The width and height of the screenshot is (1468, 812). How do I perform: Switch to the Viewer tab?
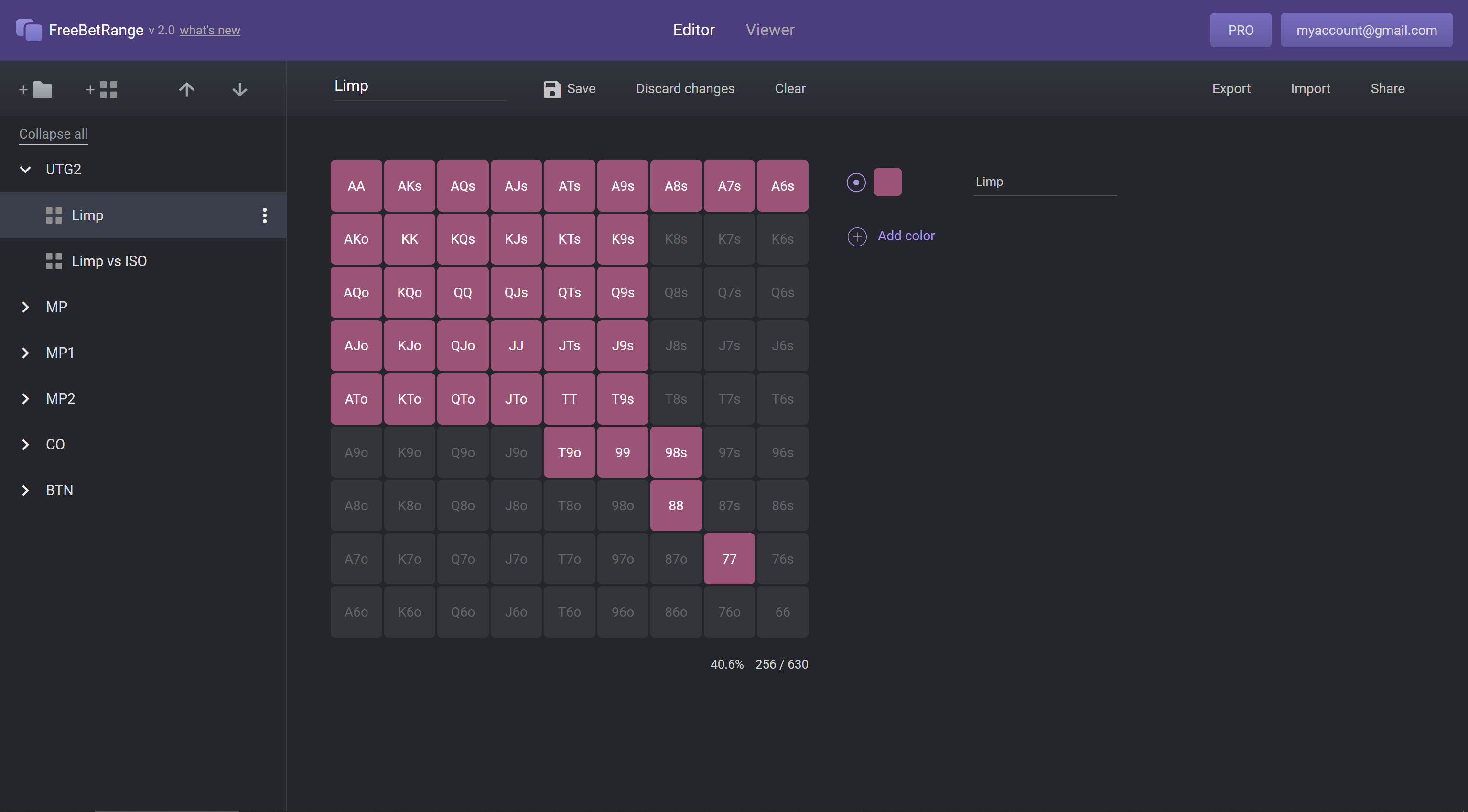click(770, 29)
